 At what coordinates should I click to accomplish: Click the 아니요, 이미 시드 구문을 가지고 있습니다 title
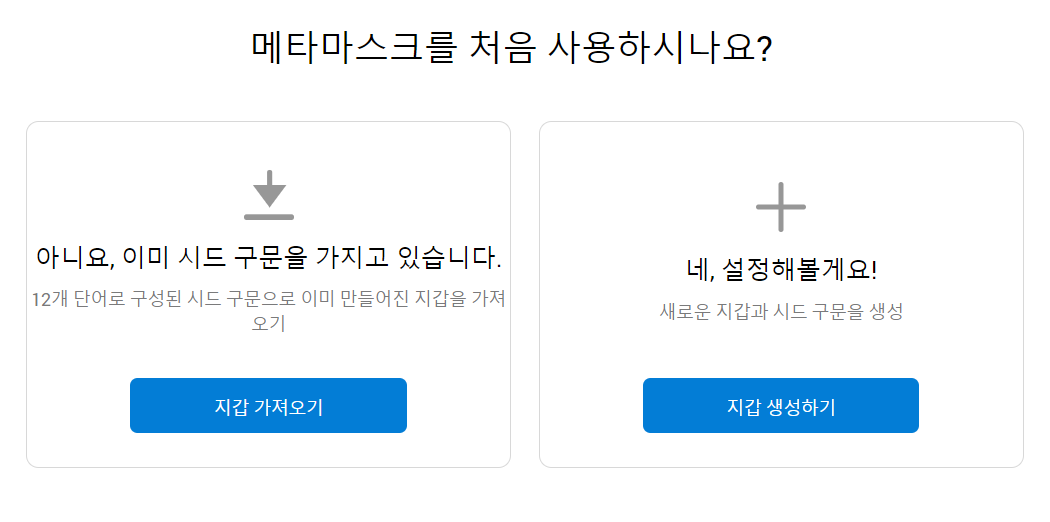pyautogui.click(x=269, y=258)
